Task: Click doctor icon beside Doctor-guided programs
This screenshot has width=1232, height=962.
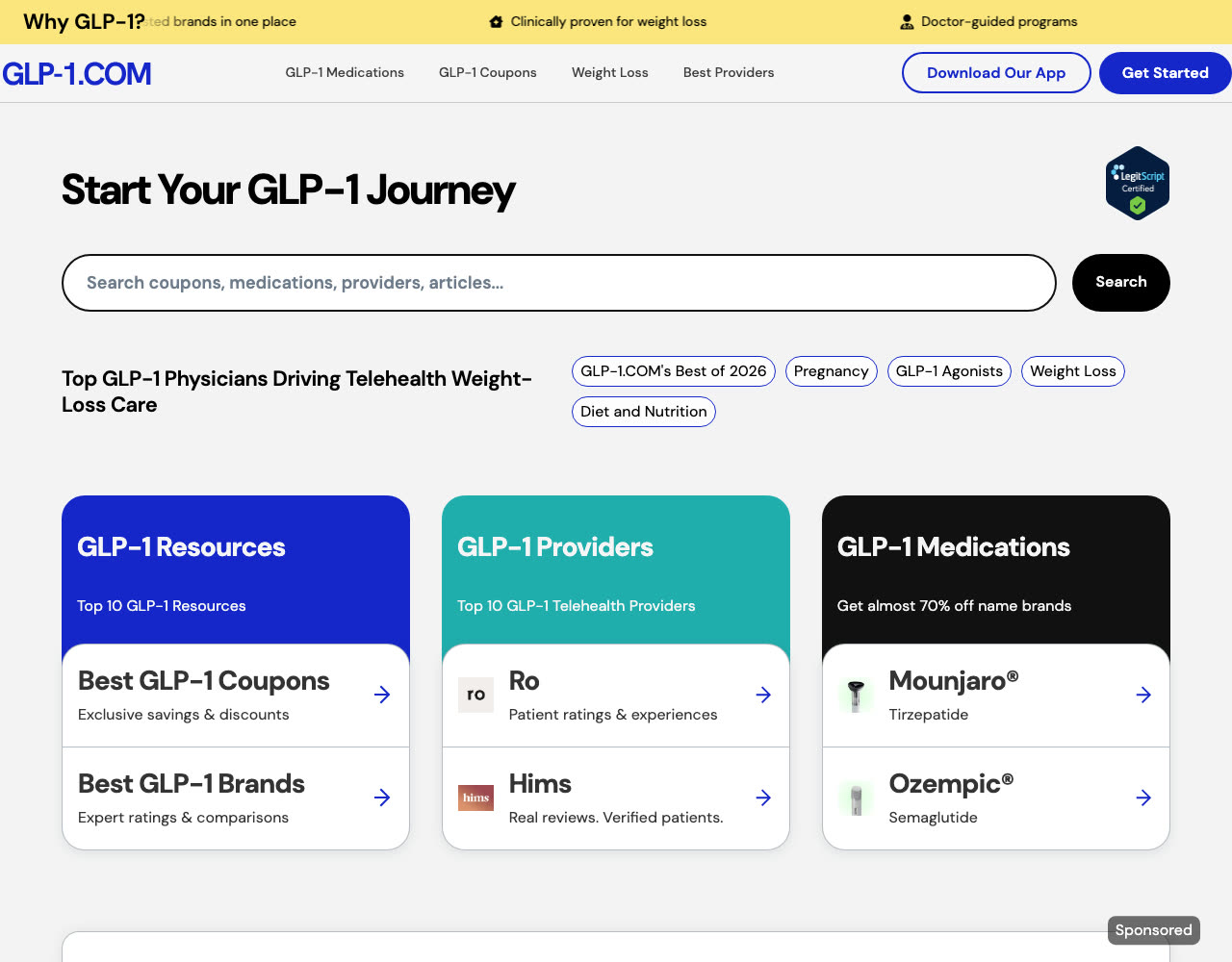Action: pos(907,21)
